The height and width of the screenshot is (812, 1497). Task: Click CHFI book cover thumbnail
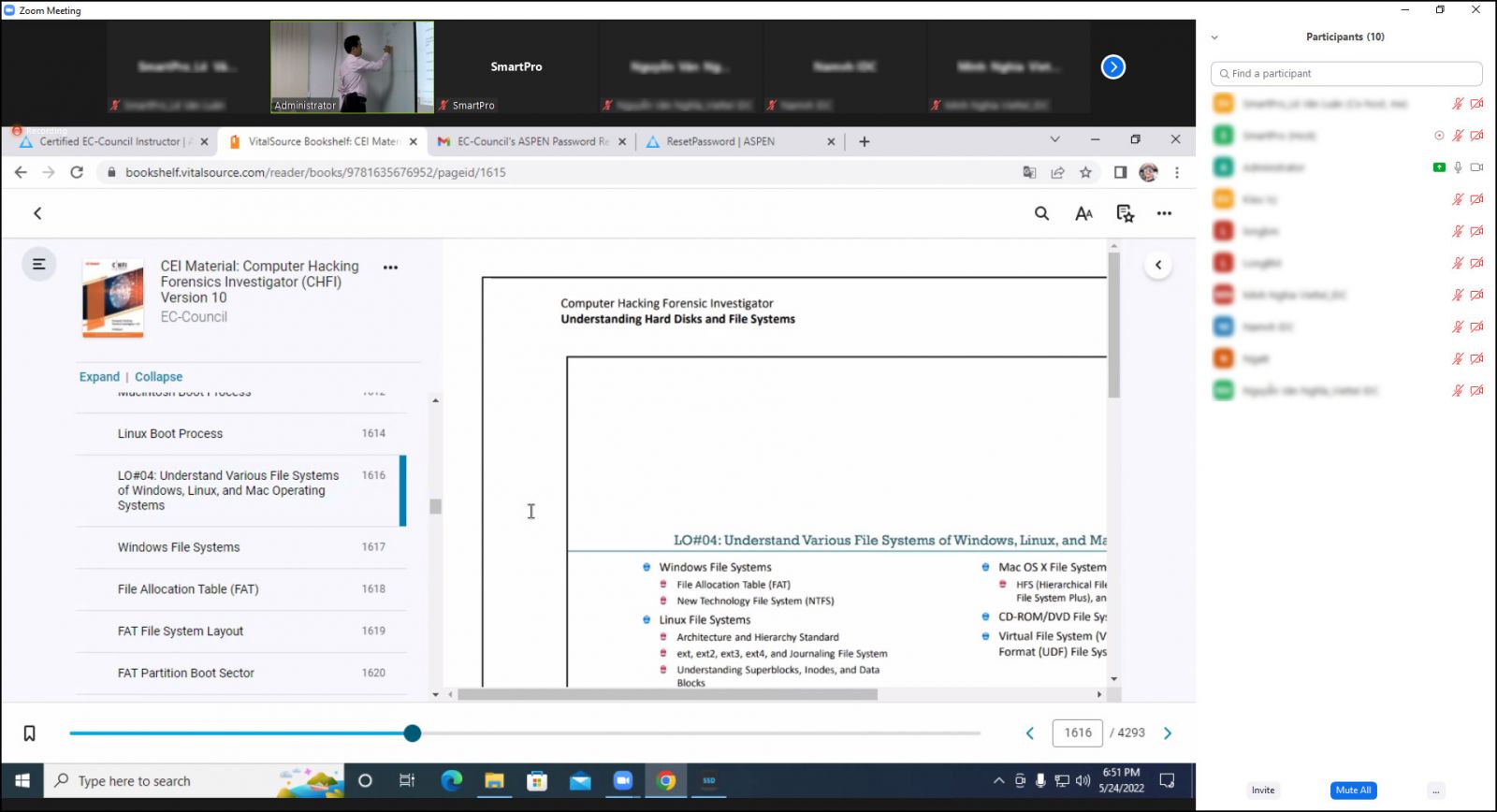point(113,297)
